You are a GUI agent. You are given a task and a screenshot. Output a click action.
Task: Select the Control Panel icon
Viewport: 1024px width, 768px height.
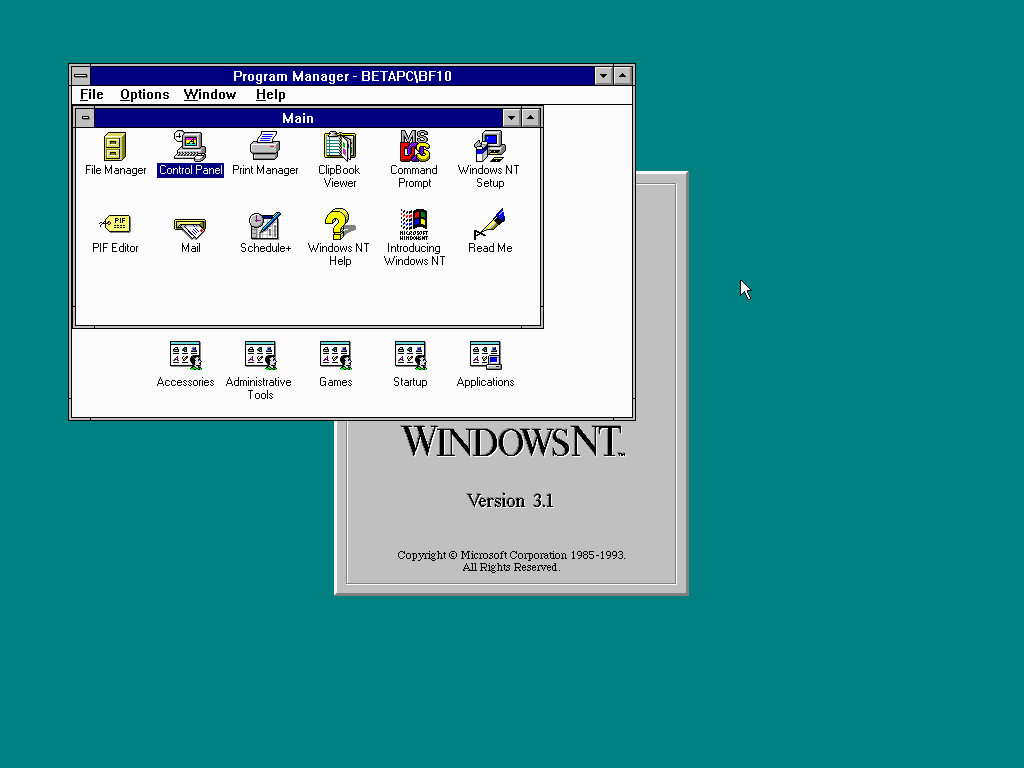pos(190,147)
